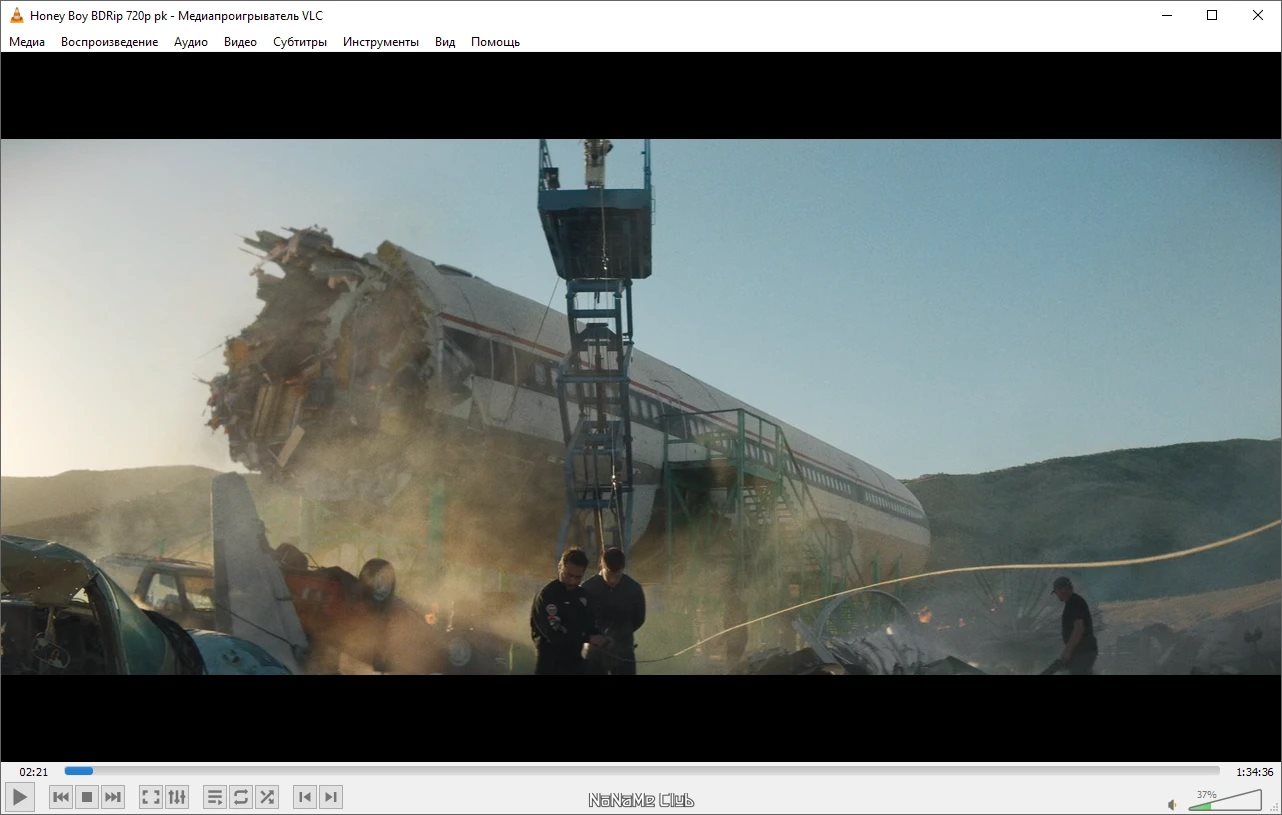Toggle random shuffle playback

267,797
